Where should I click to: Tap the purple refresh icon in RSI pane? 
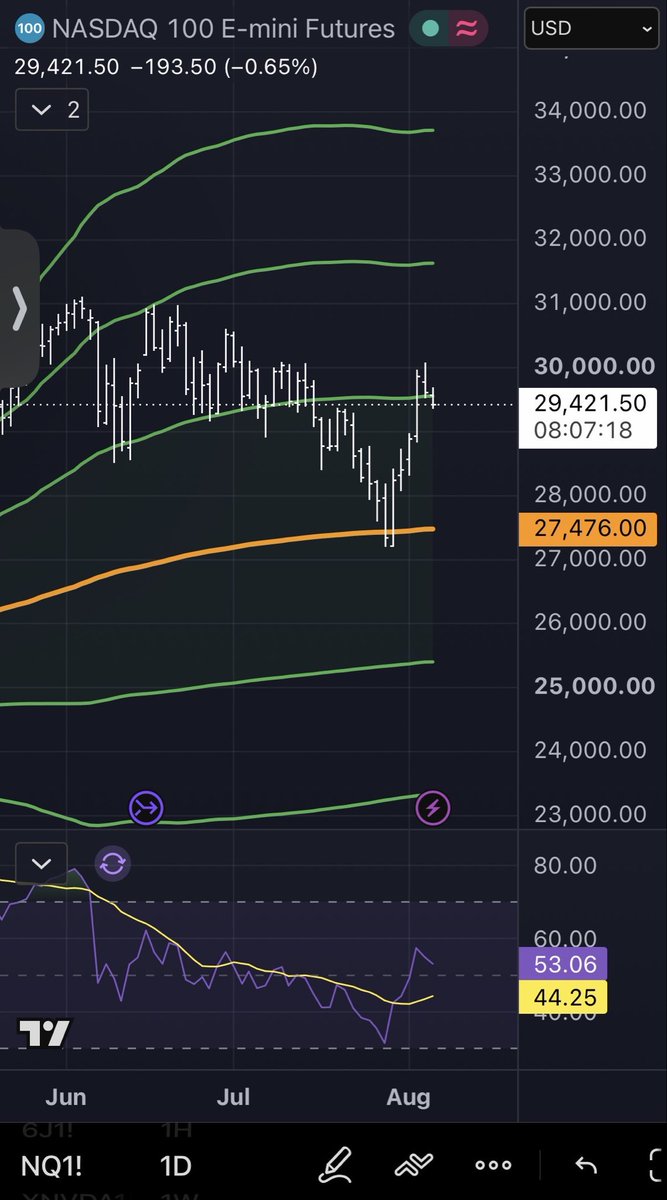tap(112, 863)
